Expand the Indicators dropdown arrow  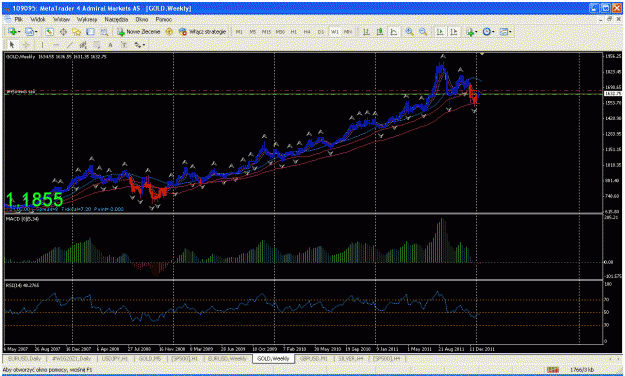[476, 32]
